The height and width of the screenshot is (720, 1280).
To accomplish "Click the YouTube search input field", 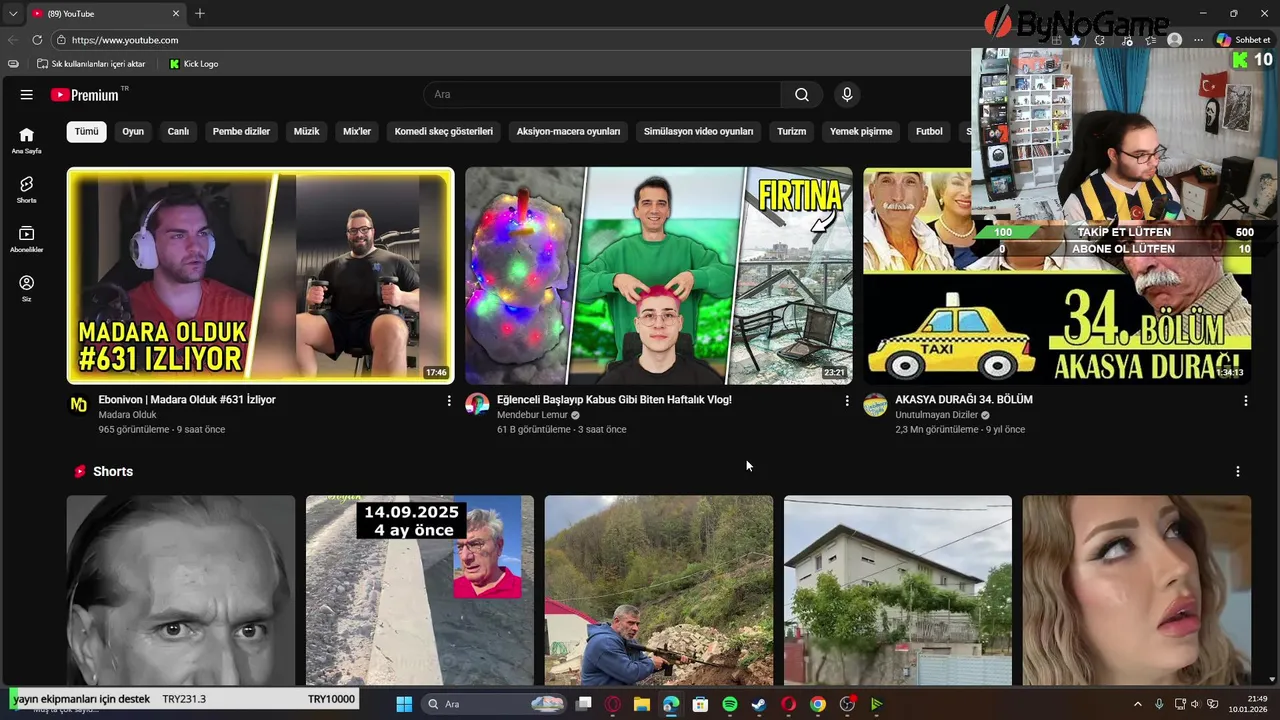I will coord(602,95).
